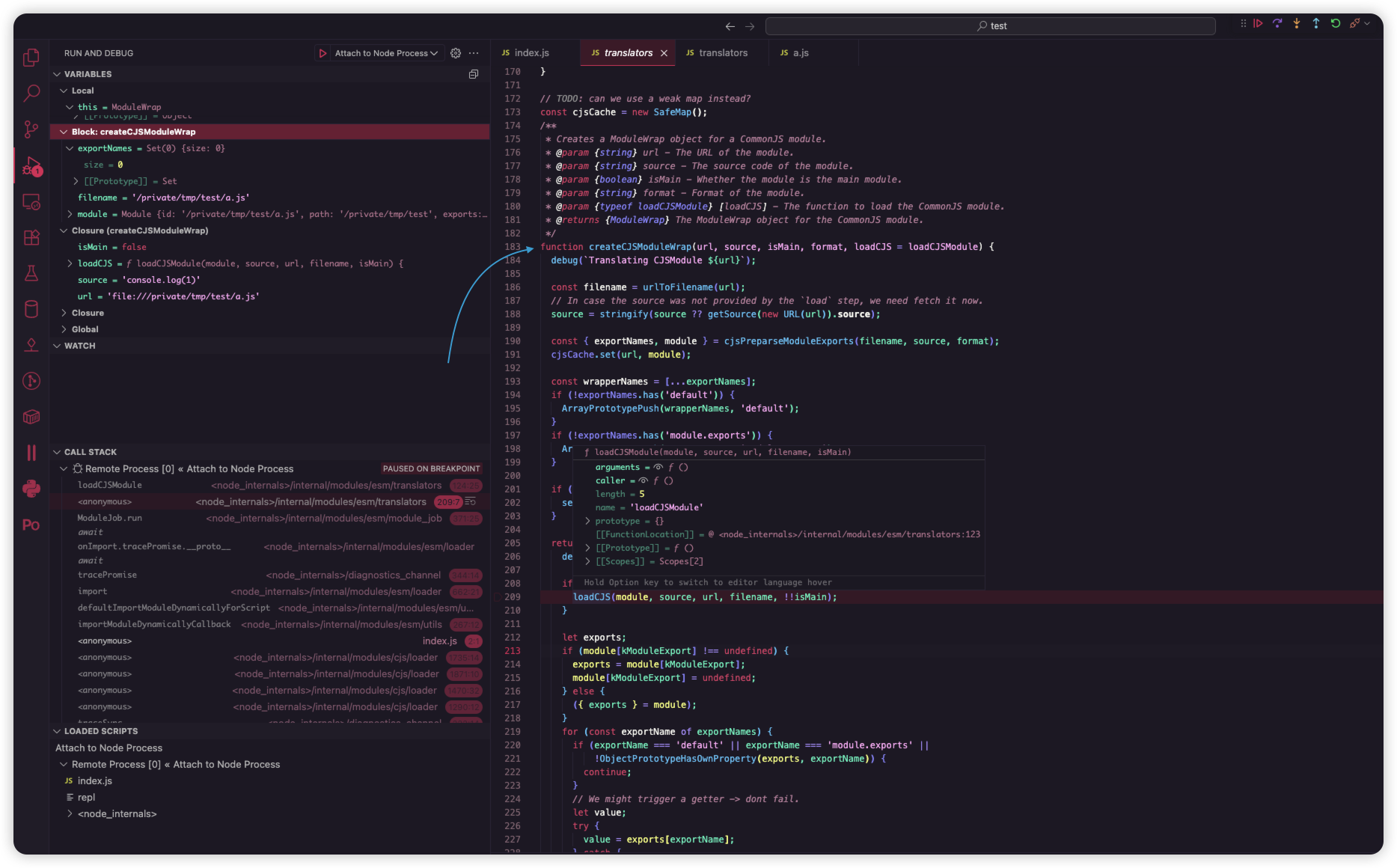Expand [[Scopes]] in the hover popup

click(588, 561)
